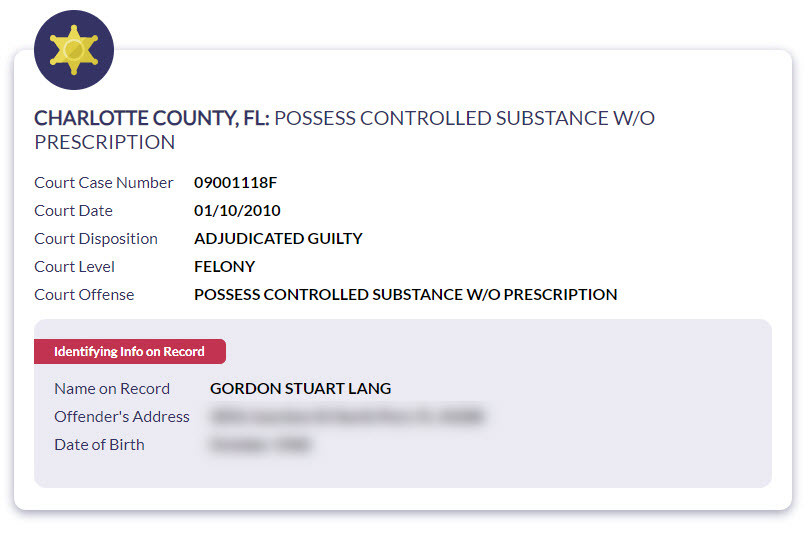Viewport: 810px width, 537px height.
Task: Select the "Offender's Address" label
Action: [x=122, y=417]
